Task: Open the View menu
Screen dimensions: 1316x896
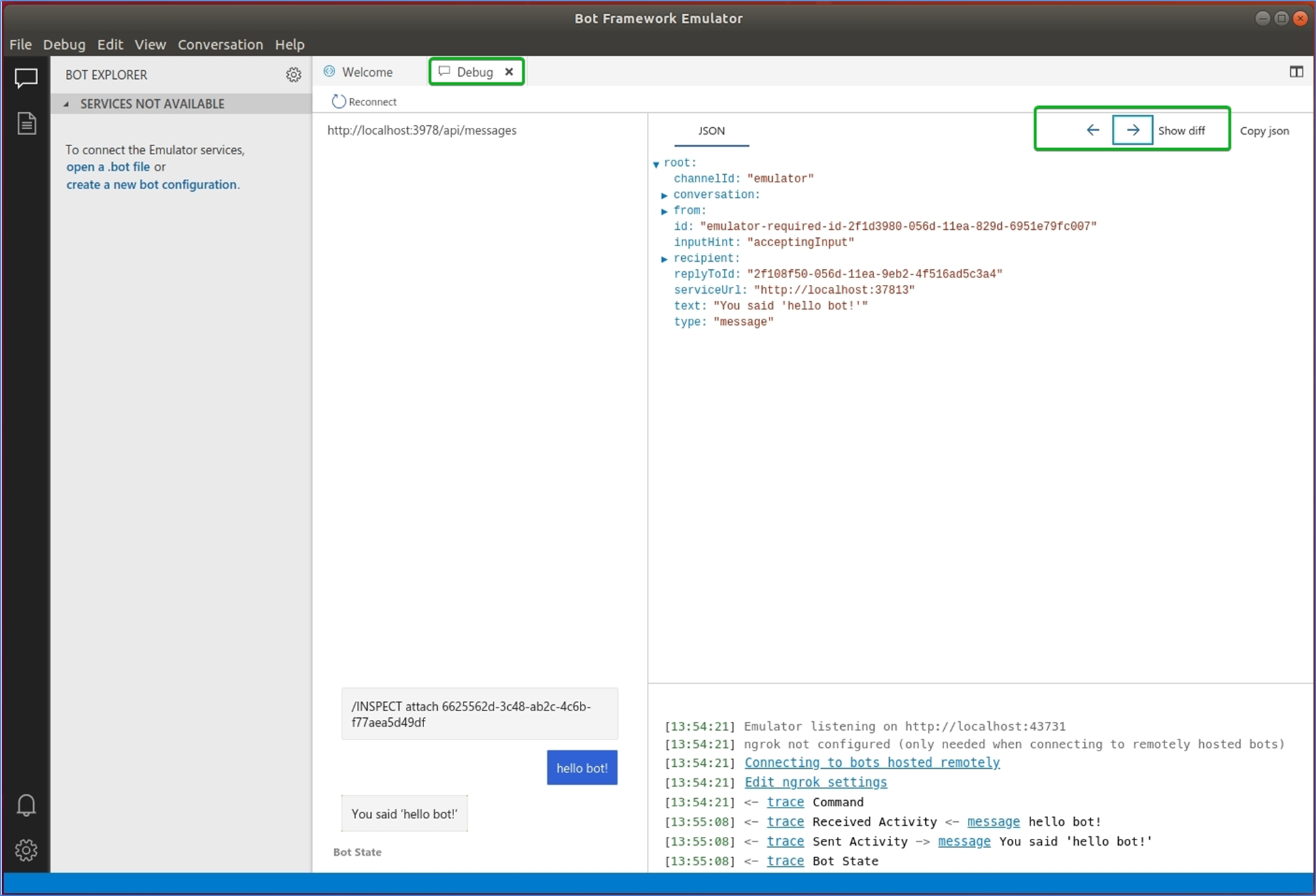Action: [x=150, y=44]
